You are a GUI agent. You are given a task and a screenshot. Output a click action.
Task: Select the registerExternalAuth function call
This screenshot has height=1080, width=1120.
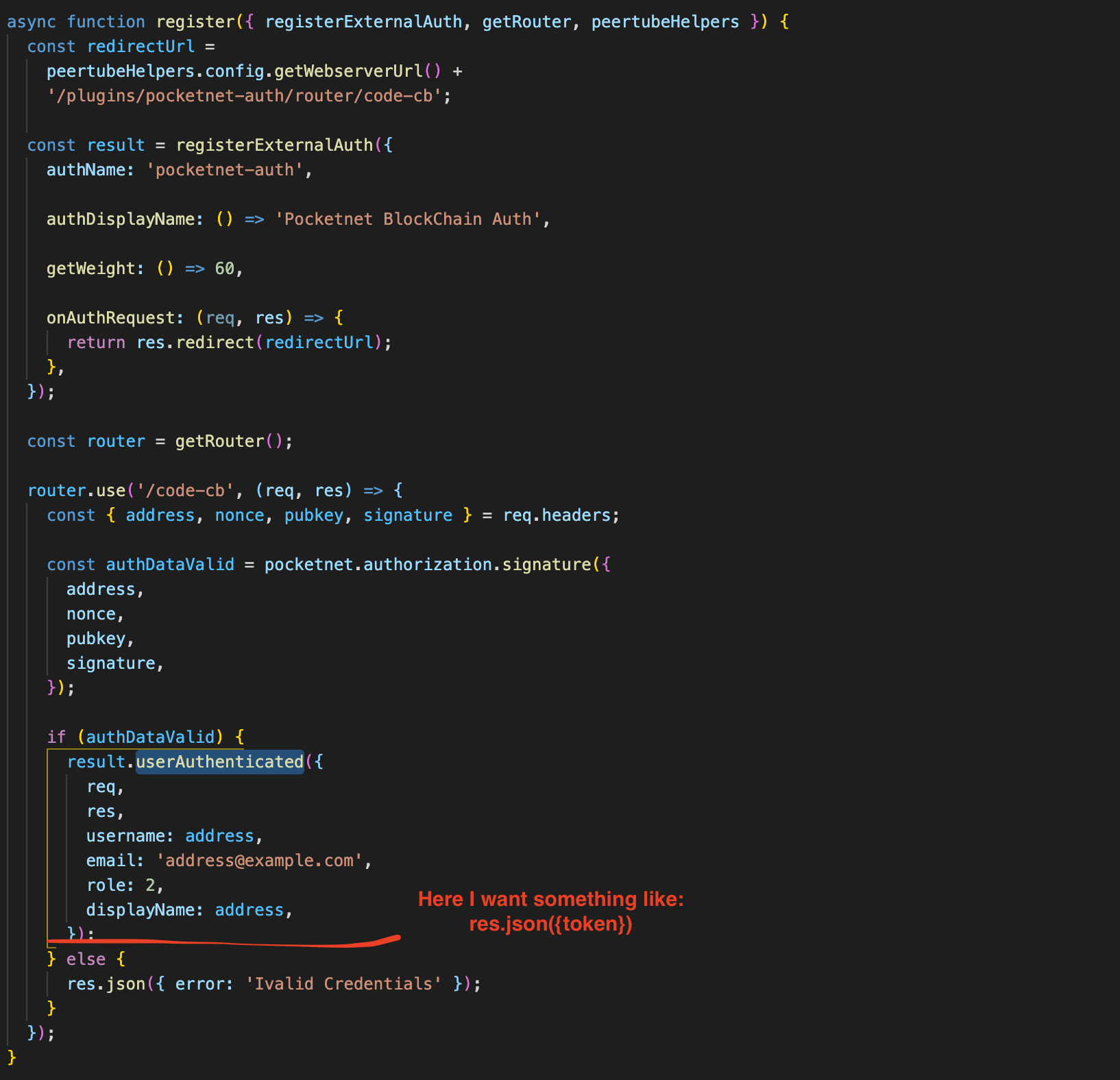274,145
